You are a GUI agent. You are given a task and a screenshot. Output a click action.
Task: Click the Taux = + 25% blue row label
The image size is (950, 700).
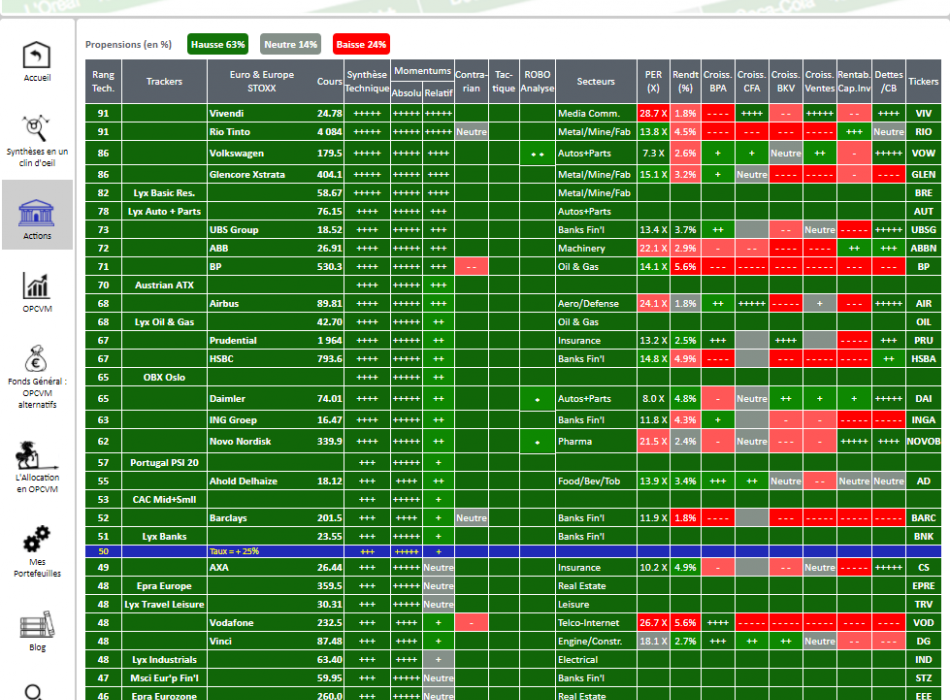(234, 552)
